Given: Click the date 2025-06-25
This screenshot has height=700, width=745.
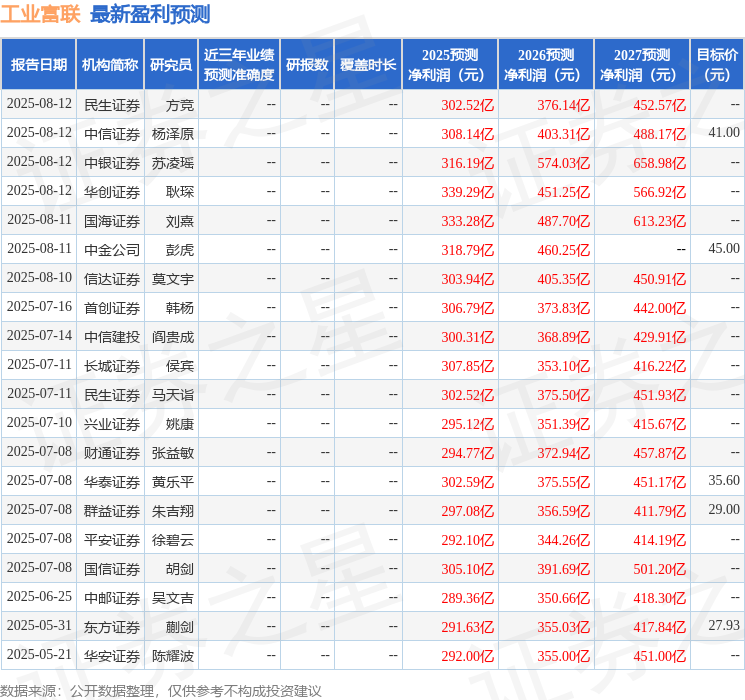Looking at the screenshot, I should click(39, 596).
